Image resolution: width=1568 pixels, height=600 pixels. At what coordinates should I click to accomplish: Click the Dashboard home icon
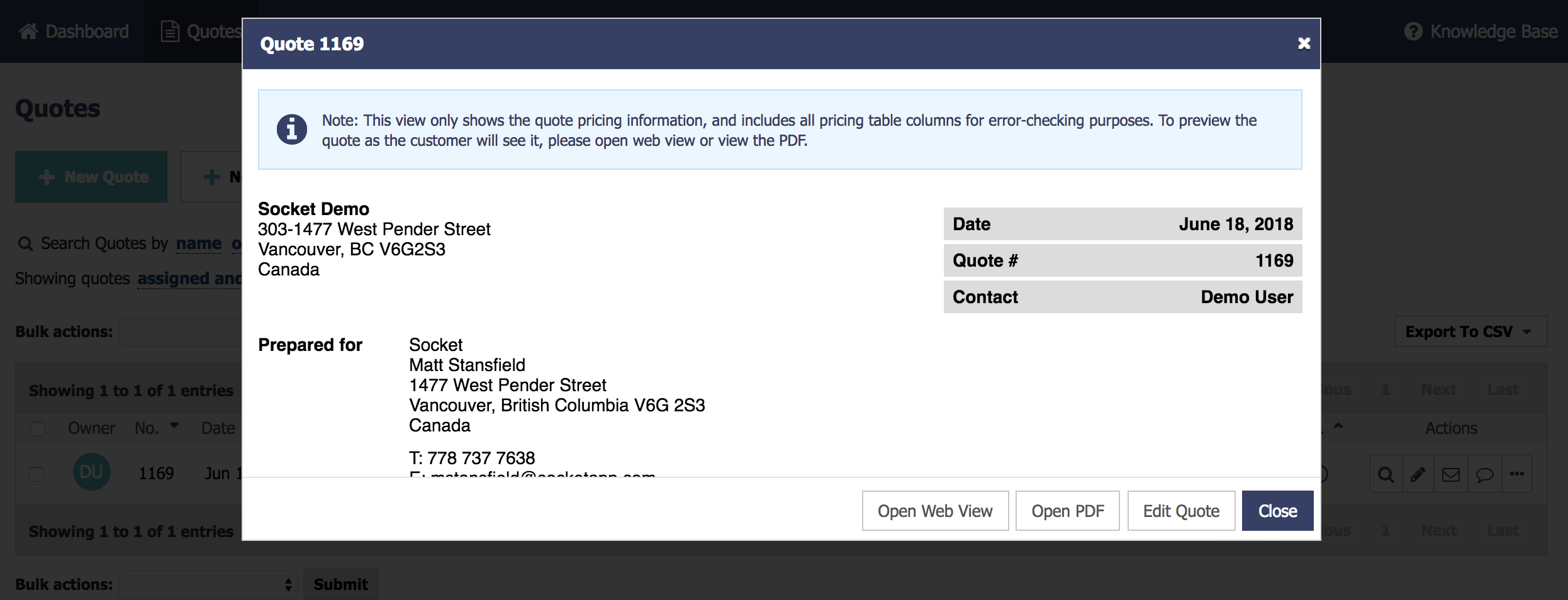(28, 31)
